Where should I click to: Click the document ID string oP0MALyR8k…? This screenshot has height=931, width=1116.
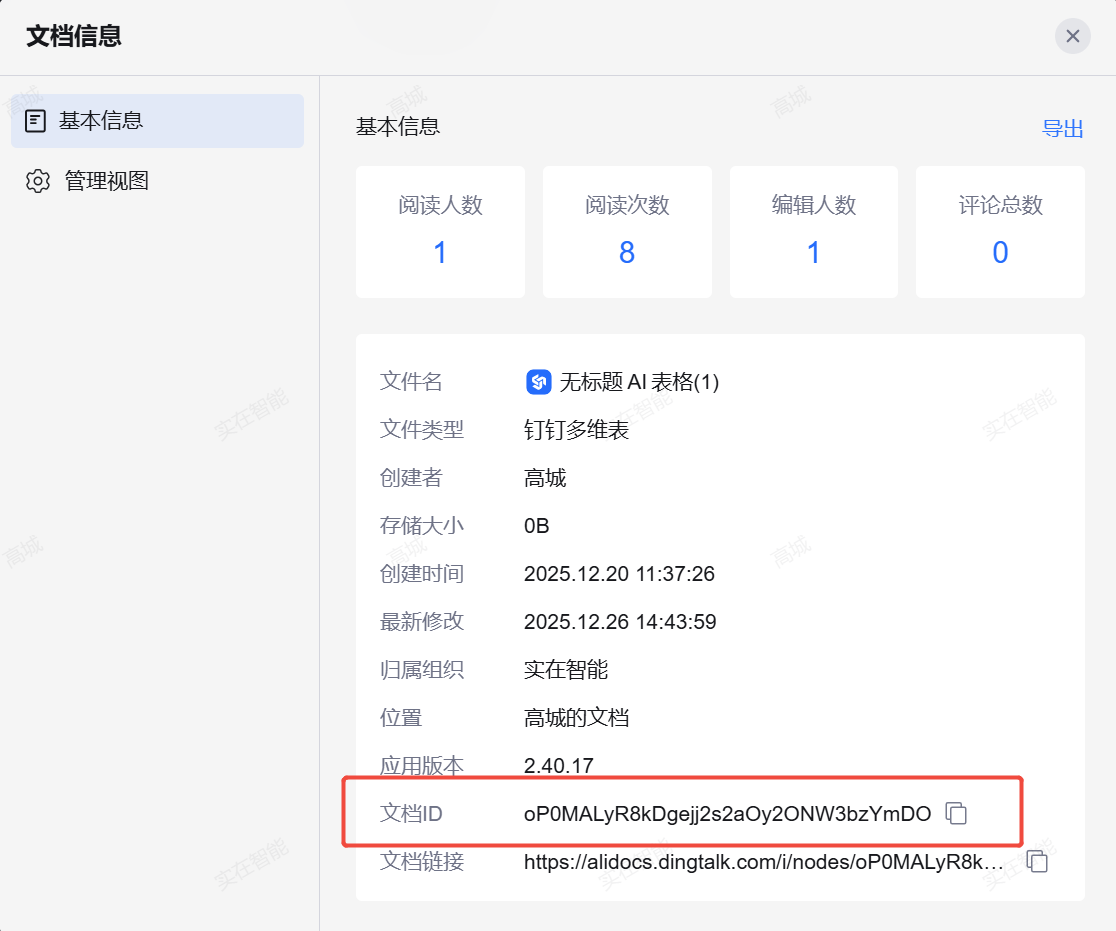point(727,814)
